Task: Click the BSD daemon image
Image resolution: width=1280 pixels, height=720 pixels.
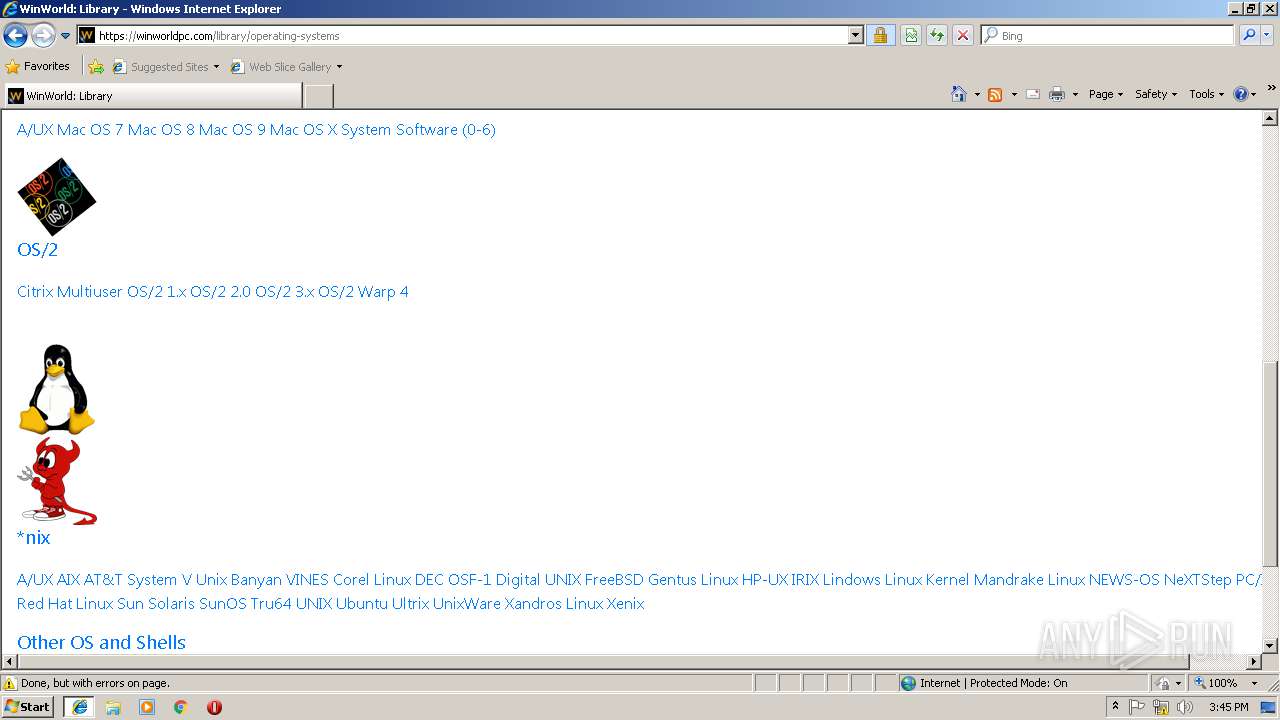Action: (x=57, y=480)
